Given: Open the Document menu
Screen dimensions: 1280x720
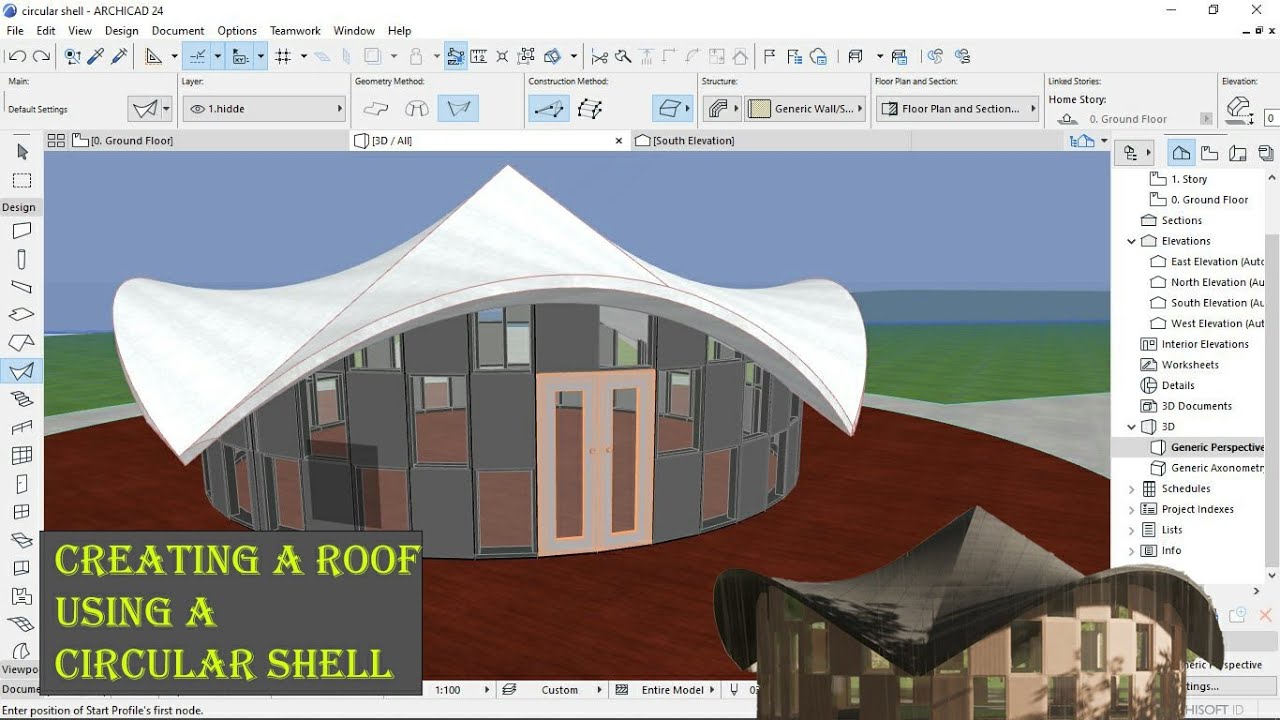Looking at the screenshot, I should click(178, 31).
